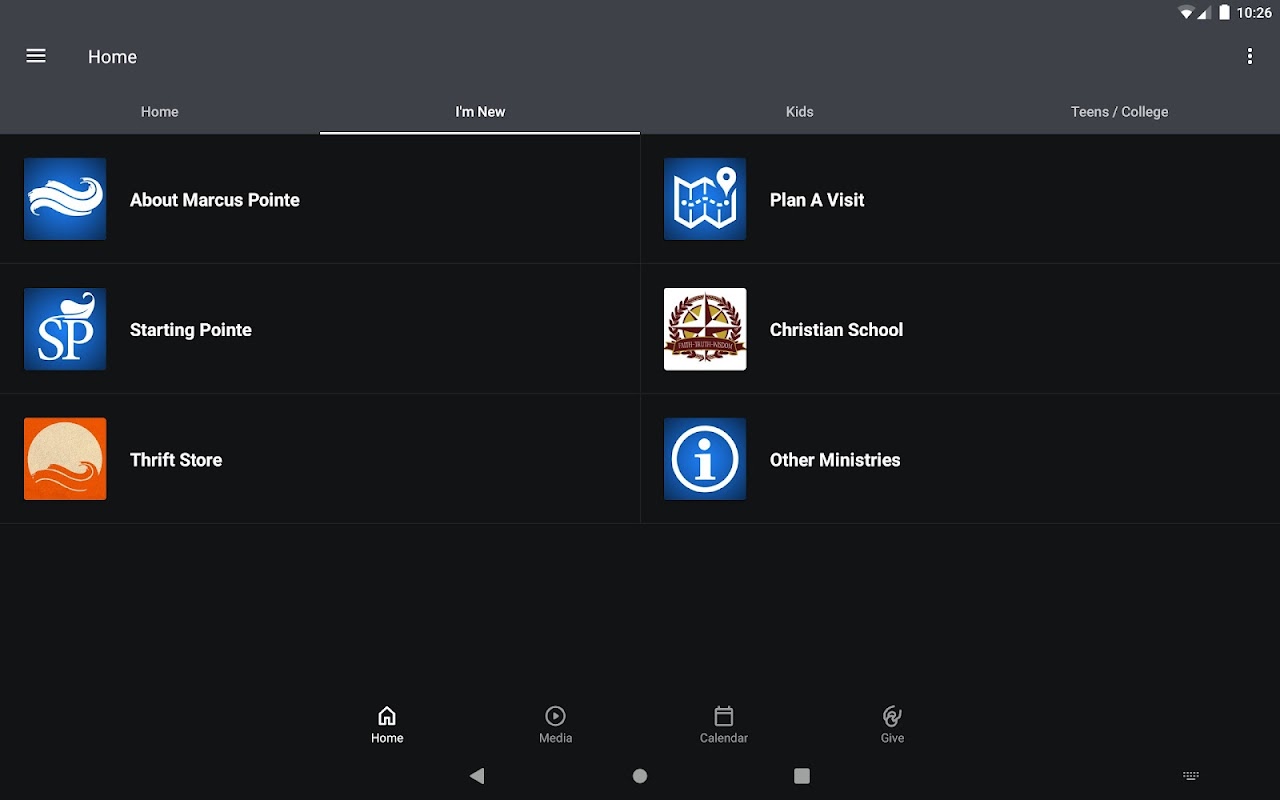Open Plan A Visit

(x=960, y=199)
